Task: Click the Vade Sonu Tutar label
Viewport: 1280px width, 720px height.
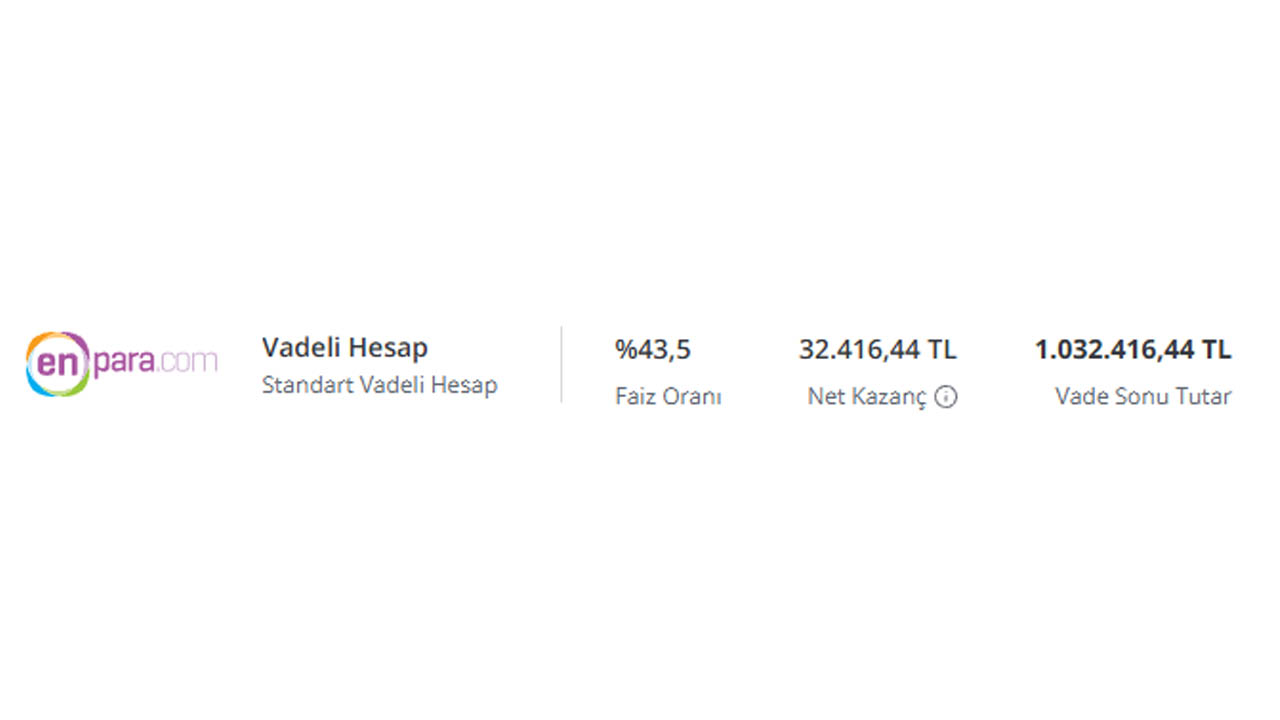Action: (1143, 397)
